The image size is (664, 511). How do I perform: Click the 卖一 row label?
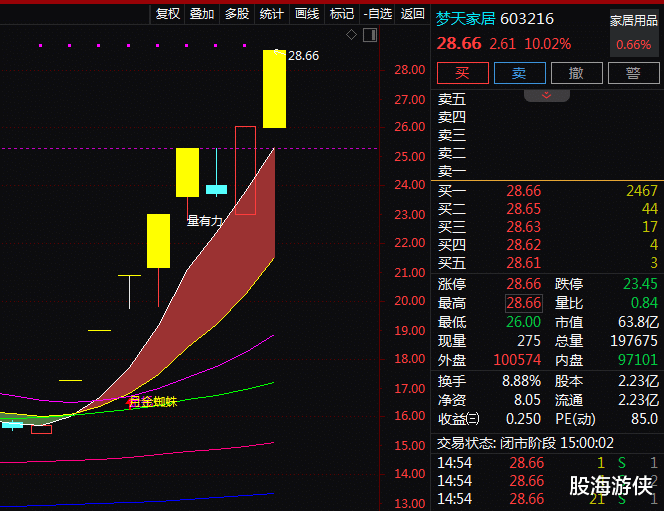tap(452, 171)
